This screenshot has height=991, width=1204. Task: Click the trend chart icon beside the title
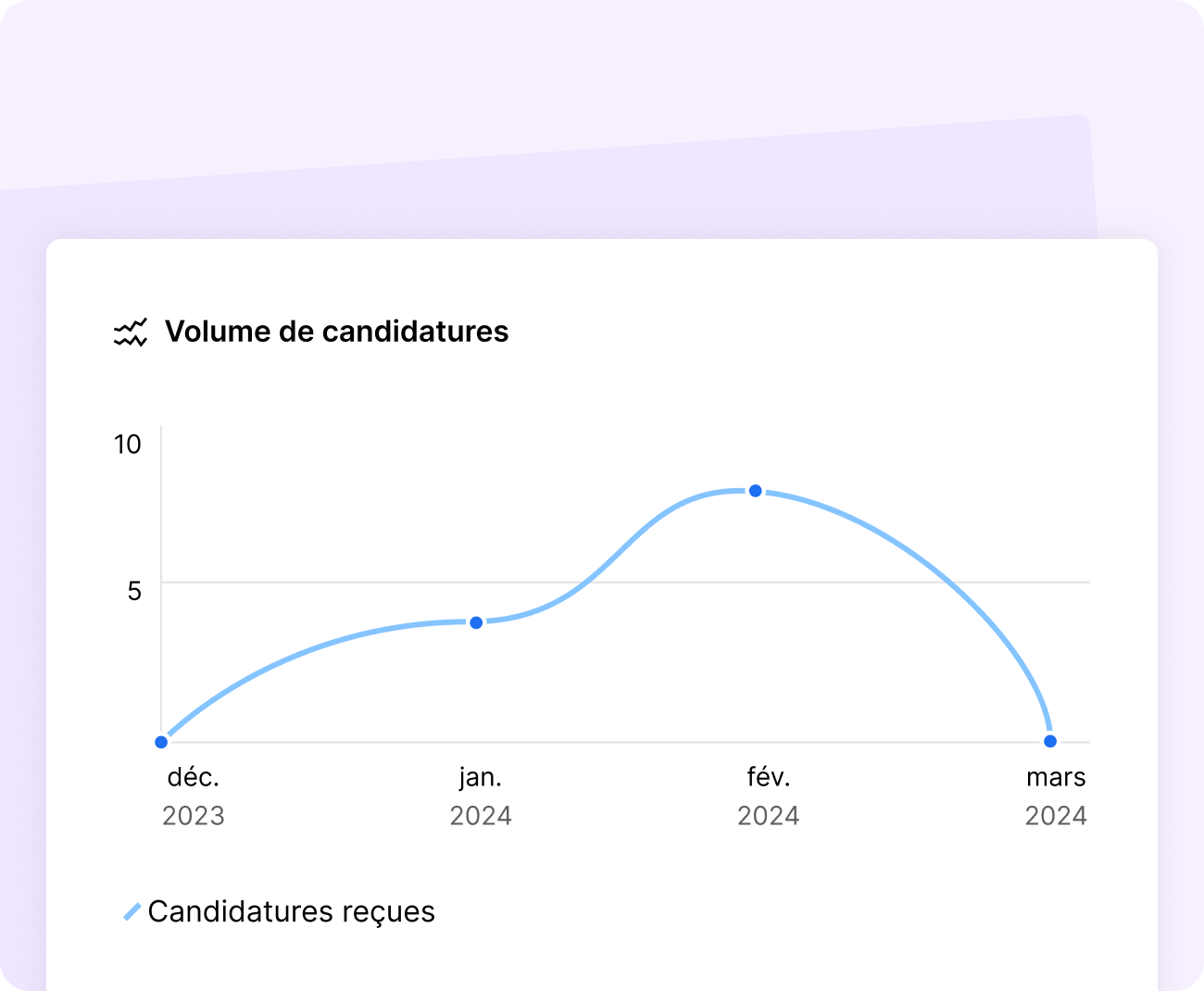click(x=131, y=332)
